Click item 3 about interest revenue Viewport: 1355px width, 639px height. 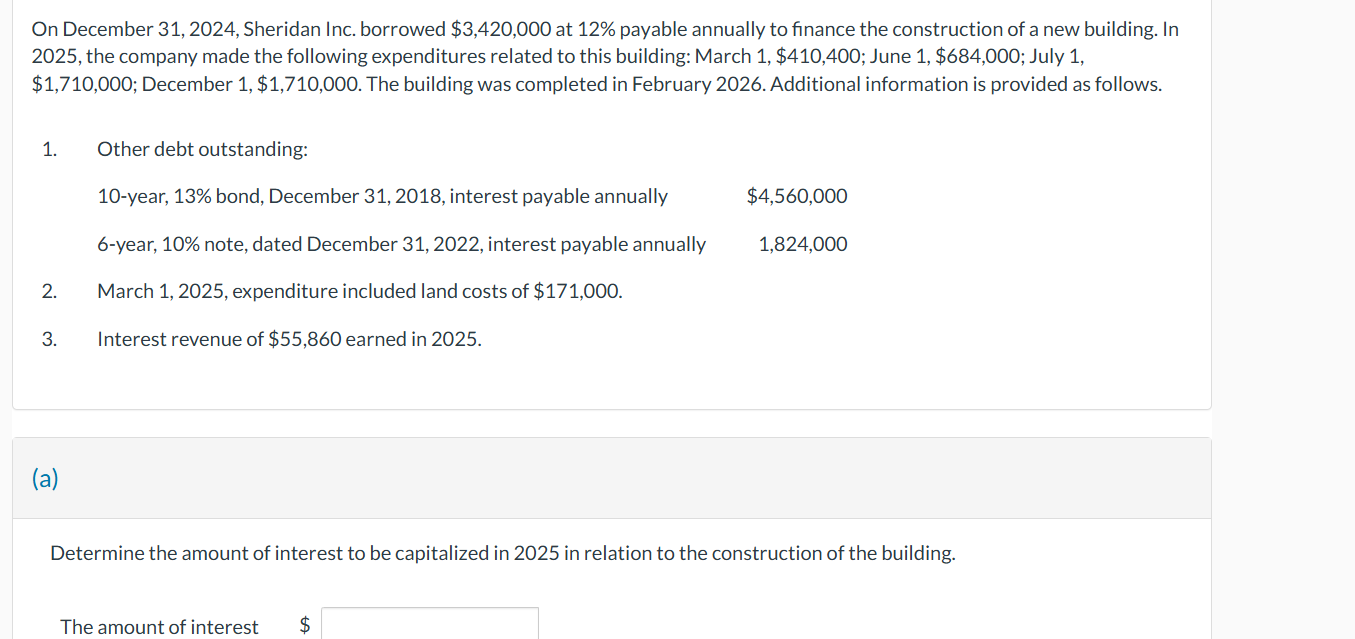[288, 338]
